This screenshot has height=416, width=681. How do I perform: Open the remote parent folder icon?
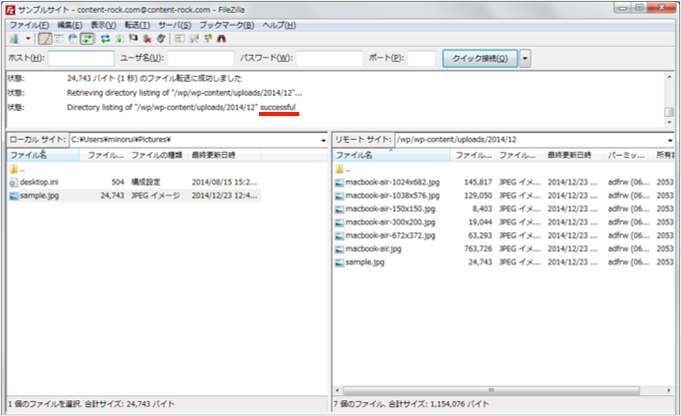click(340, 169)
